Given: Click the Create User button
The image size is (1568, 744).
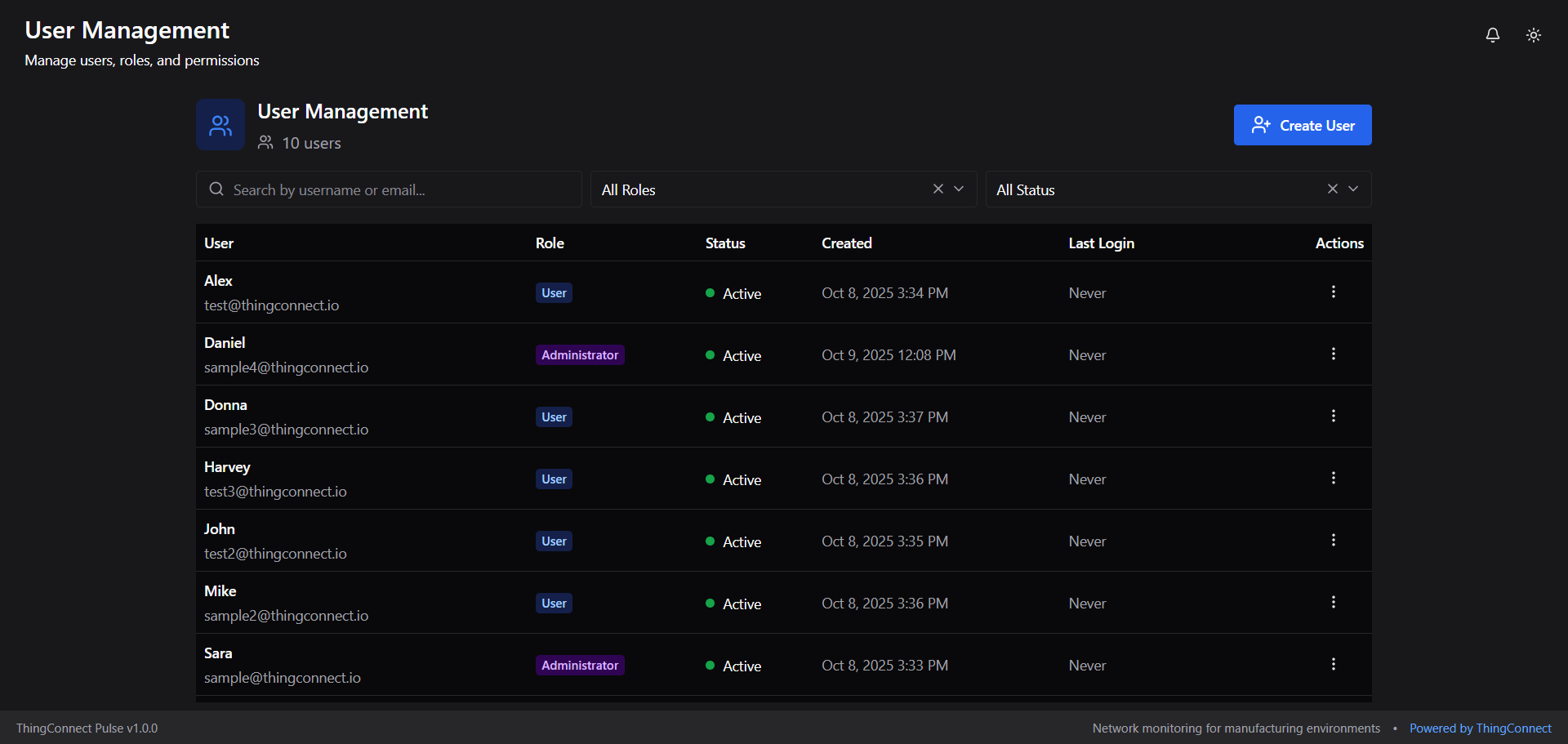Looking at the screenshot, I should click(x=1302, y=125).
